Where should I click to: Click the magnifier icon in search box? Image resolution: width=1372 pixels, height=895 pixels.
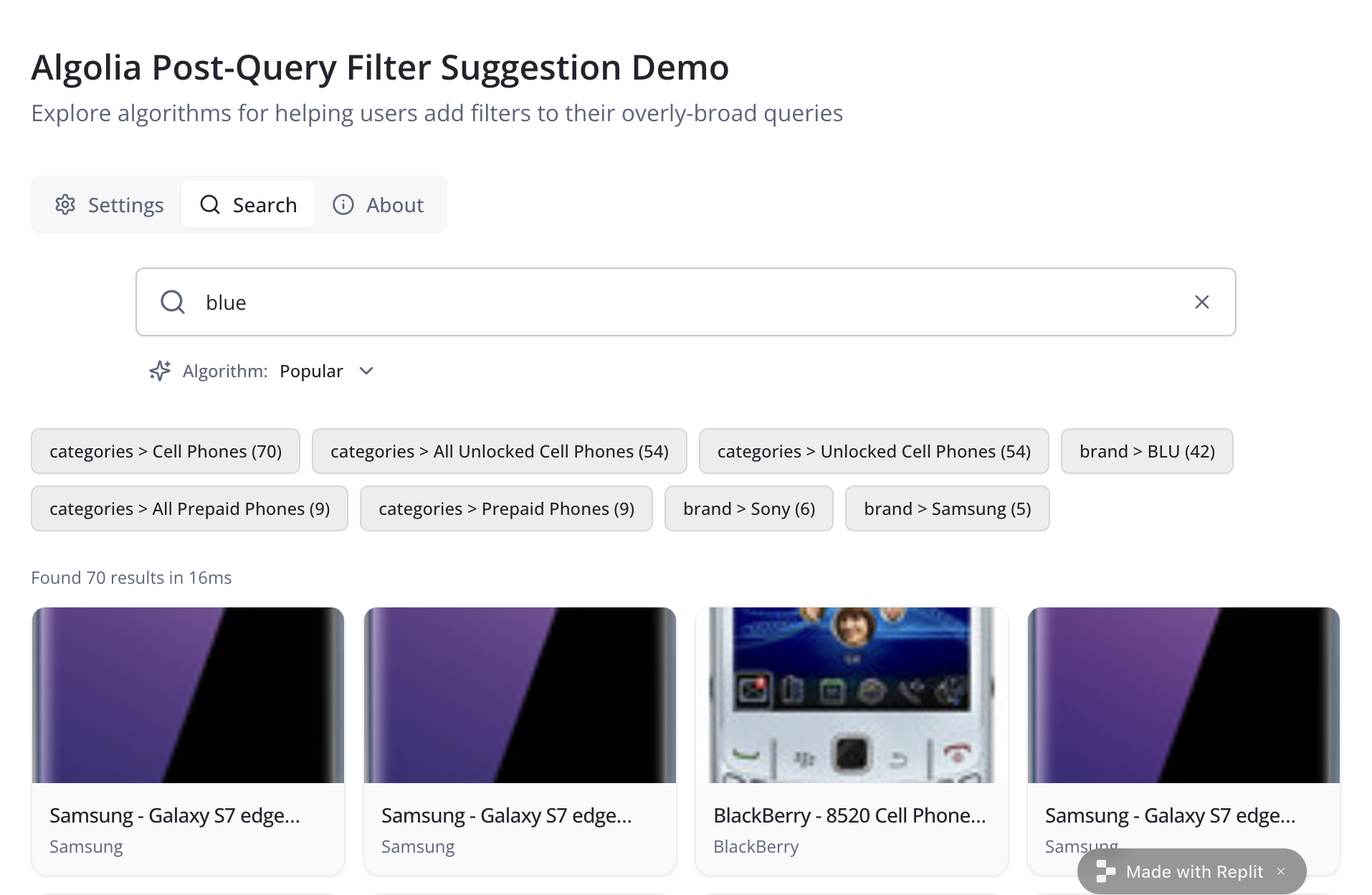[x=173, y=302]
